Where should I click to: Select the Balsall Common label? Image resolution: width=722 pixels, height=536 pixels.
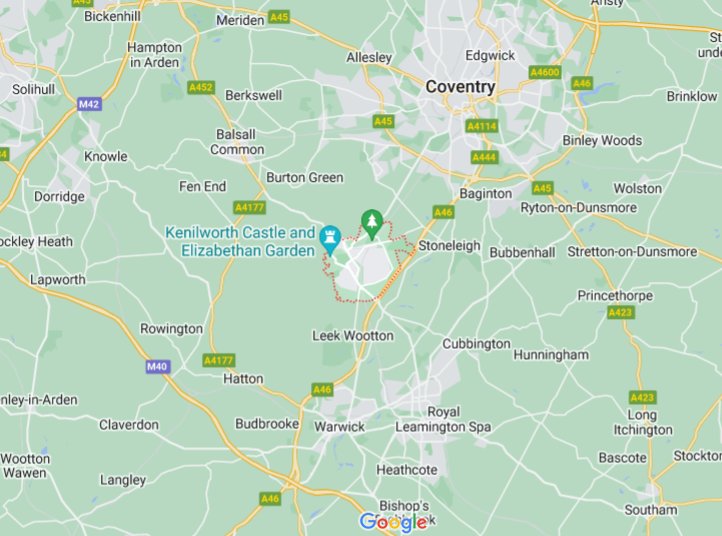tap(237, 142)
